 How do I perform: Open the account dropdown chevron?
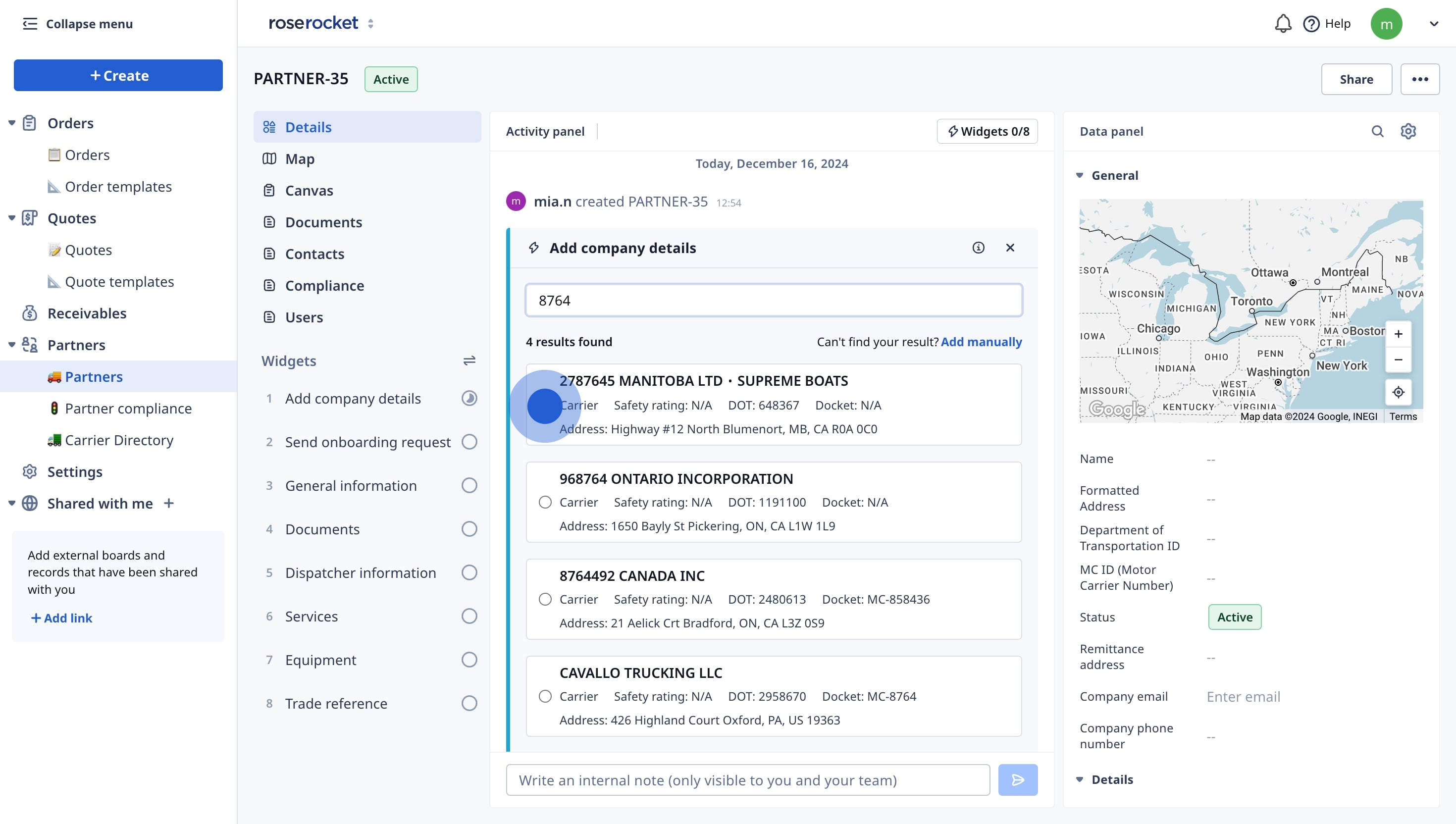(x=1433, y=24)
